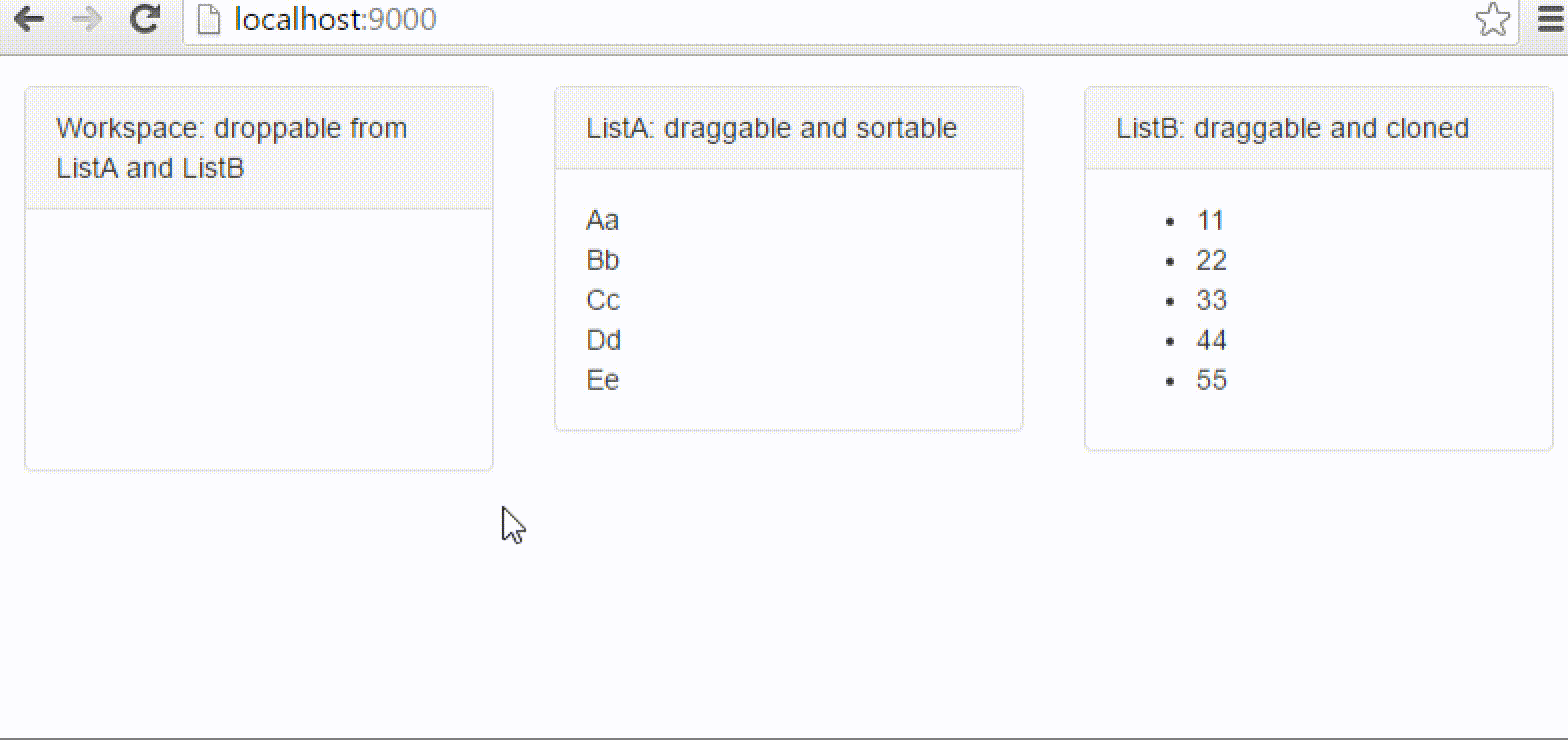Bookmark page with the star icon

pos(1492,19)
